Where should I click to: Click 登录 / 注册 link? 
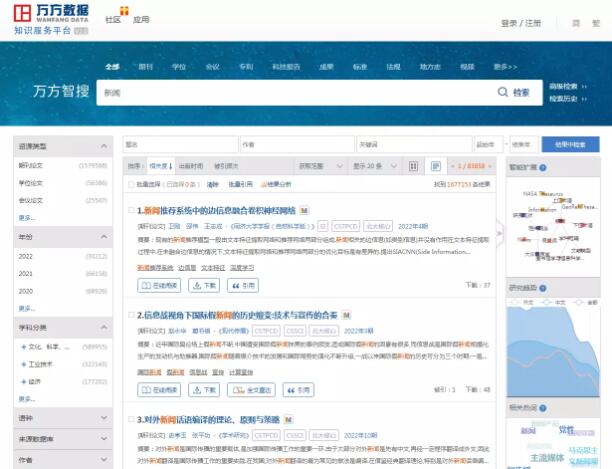pyautogui.click(x=521, y=23)
